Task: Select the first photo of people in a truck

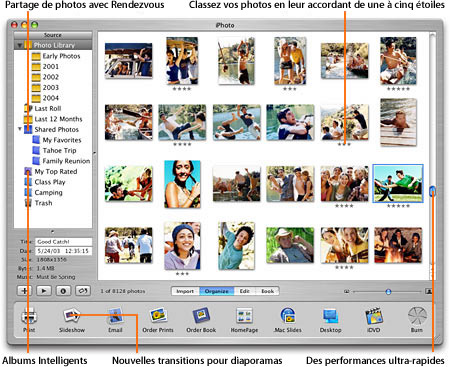Action: [x=128, y=61]
